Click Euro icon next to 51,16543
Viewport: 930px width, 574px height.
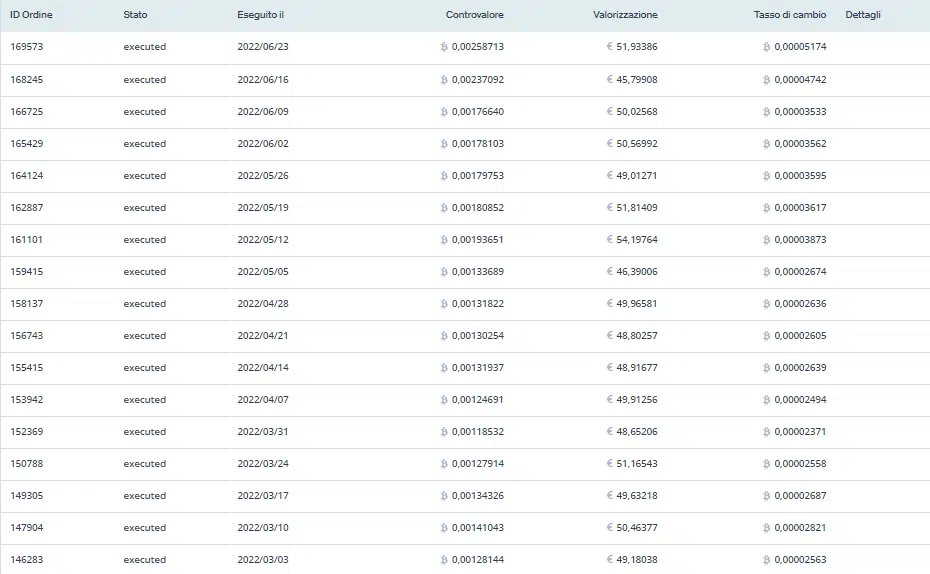click(609, 464)
